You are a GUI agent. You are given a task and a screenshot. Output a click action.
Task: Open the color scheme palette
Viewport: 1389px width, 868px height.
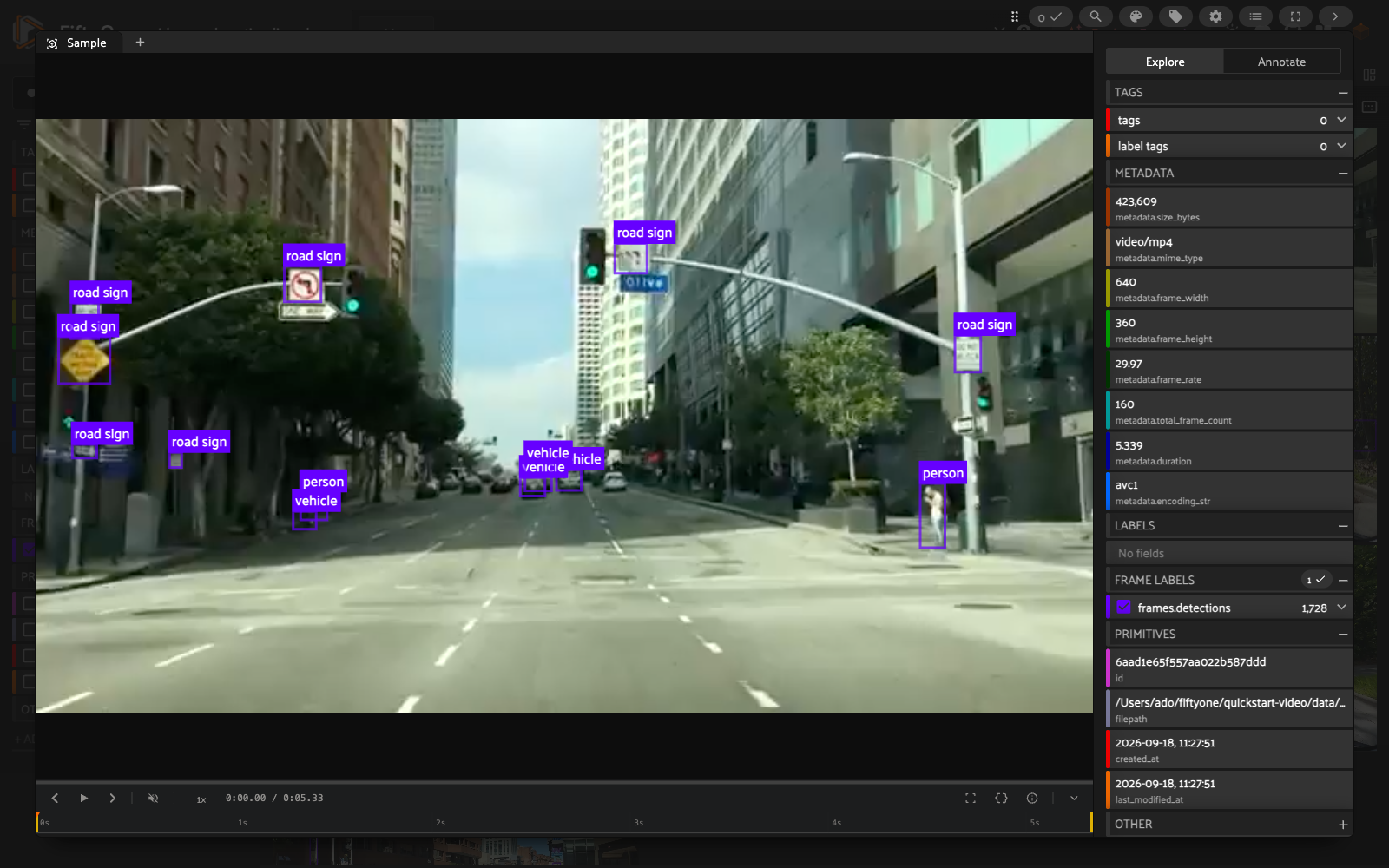(x=1136, y=16)
